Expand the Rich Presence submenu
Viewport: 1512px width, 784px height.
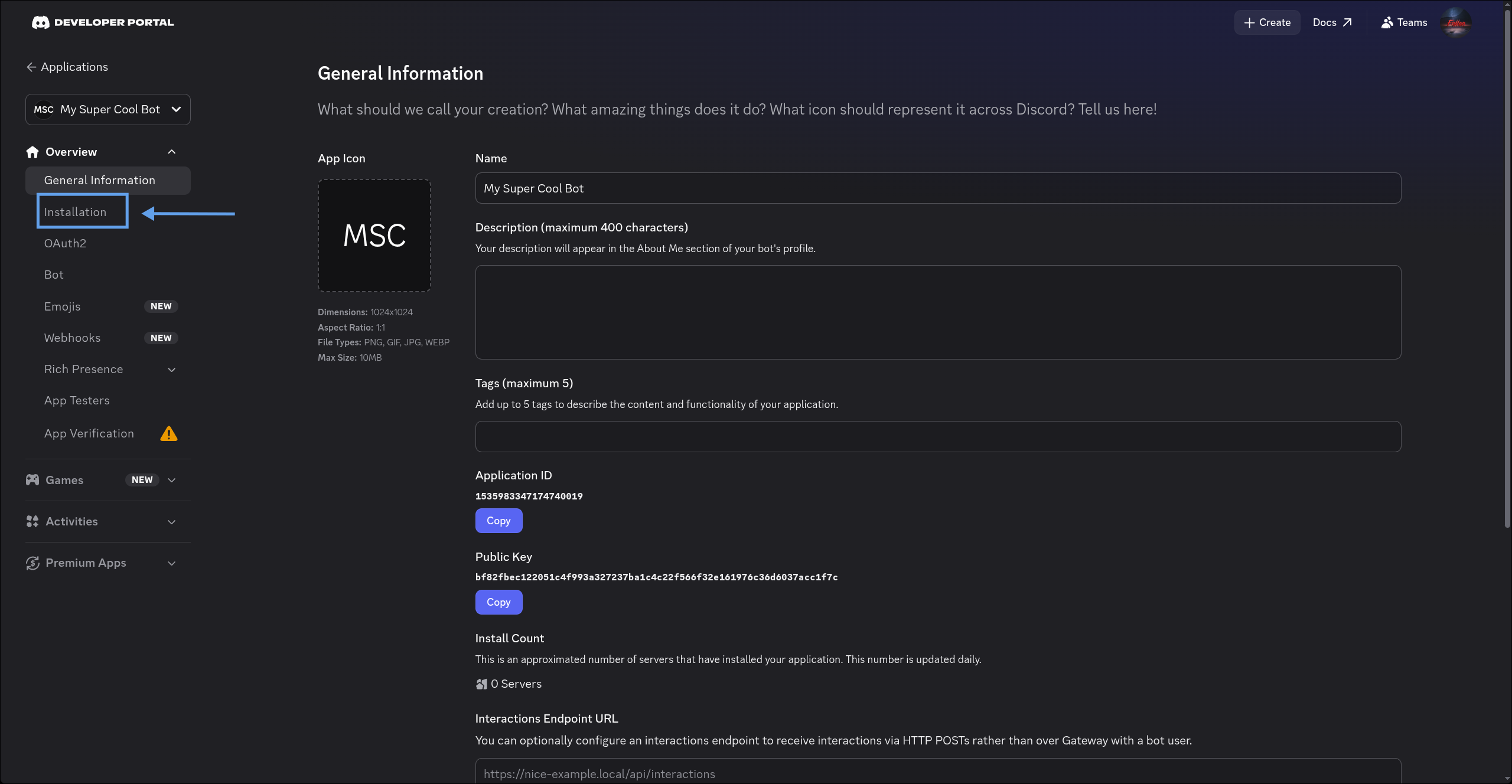pos(172,370)
